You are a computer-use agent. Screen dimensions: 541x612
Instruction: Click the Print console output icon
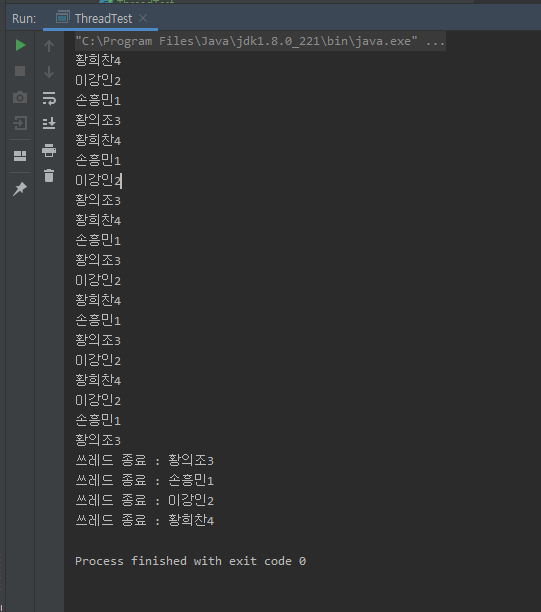click(49, 150)
